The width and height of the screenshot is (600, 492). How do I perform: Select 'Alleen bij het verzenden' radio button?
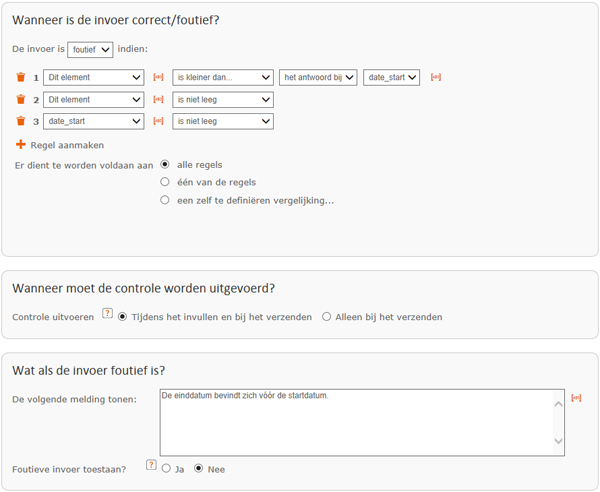click(326, 317)
